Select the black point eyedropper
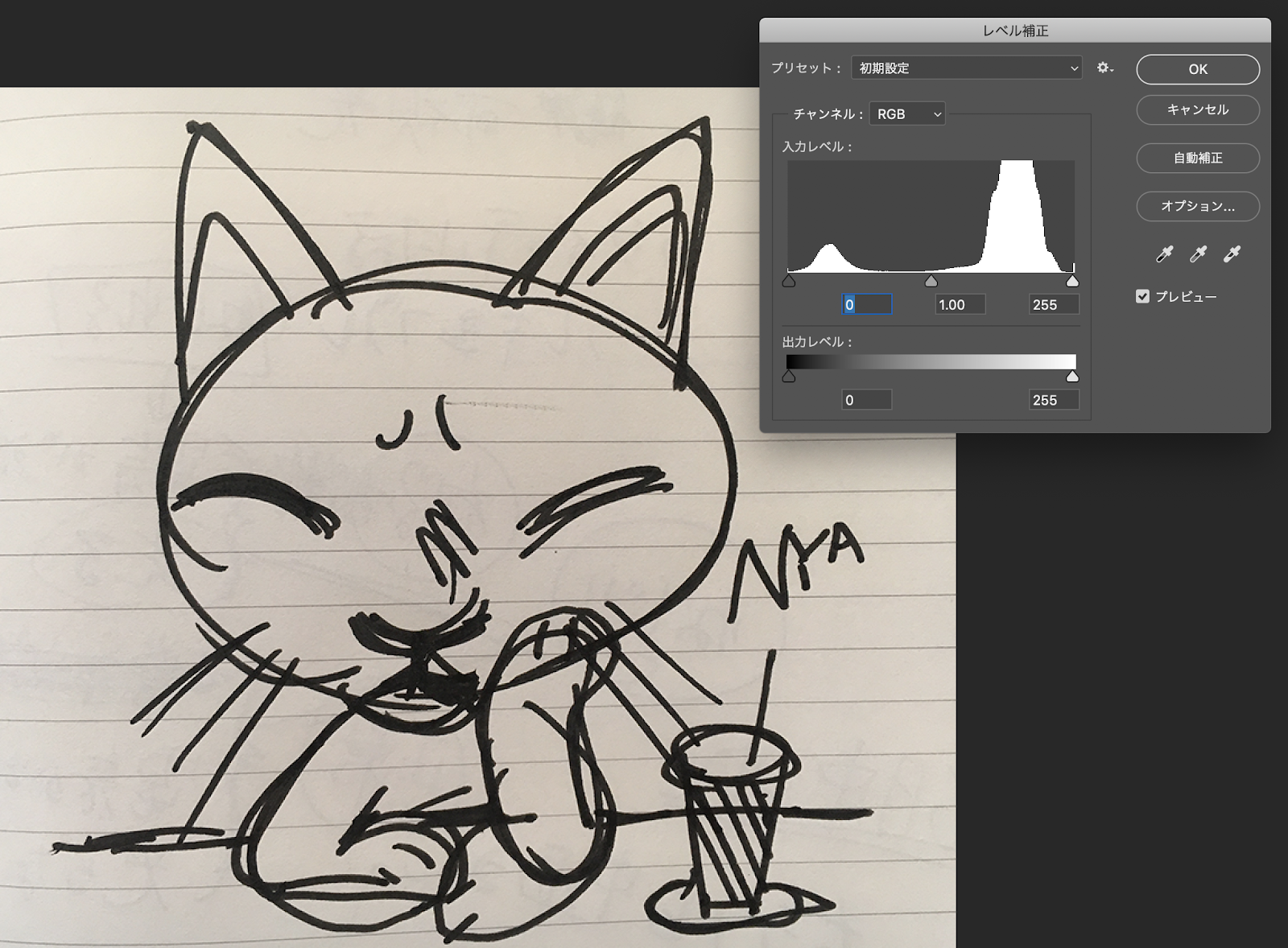Viewport: 1288px width, 948px height. pyautogui.click(x=1165, y=254)
